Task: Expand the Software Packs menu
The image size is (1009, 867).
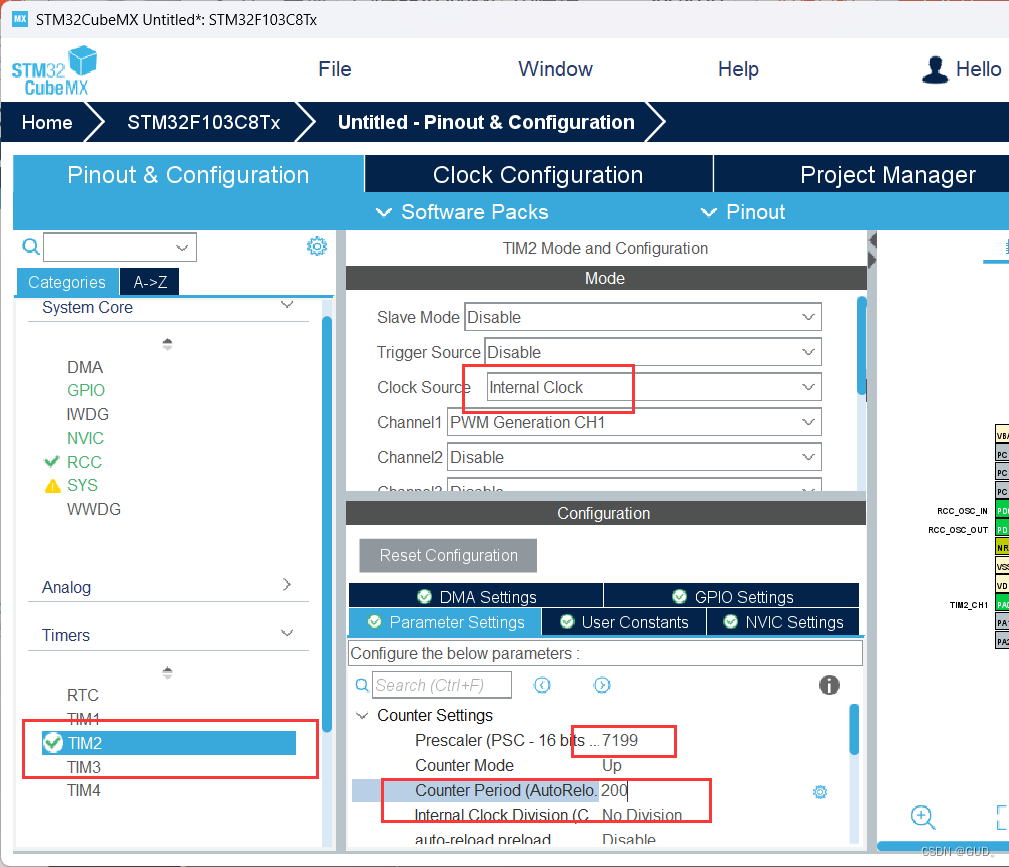Action: [x=462, y=212]
